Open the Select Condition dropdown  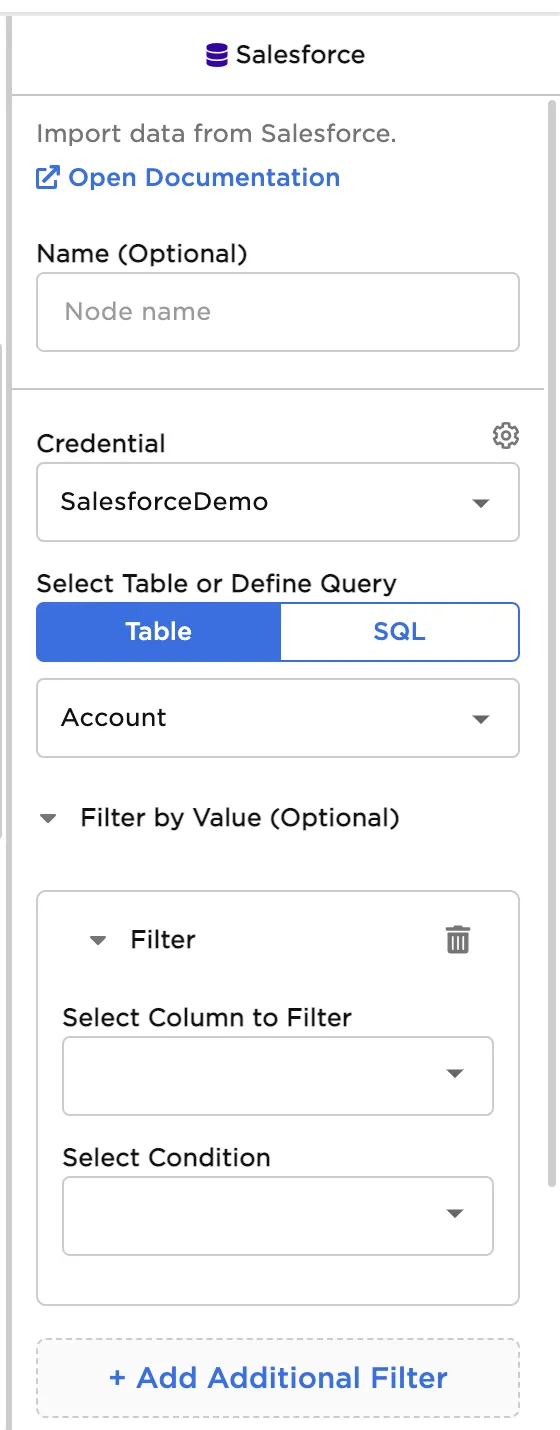pos(278,1216)
